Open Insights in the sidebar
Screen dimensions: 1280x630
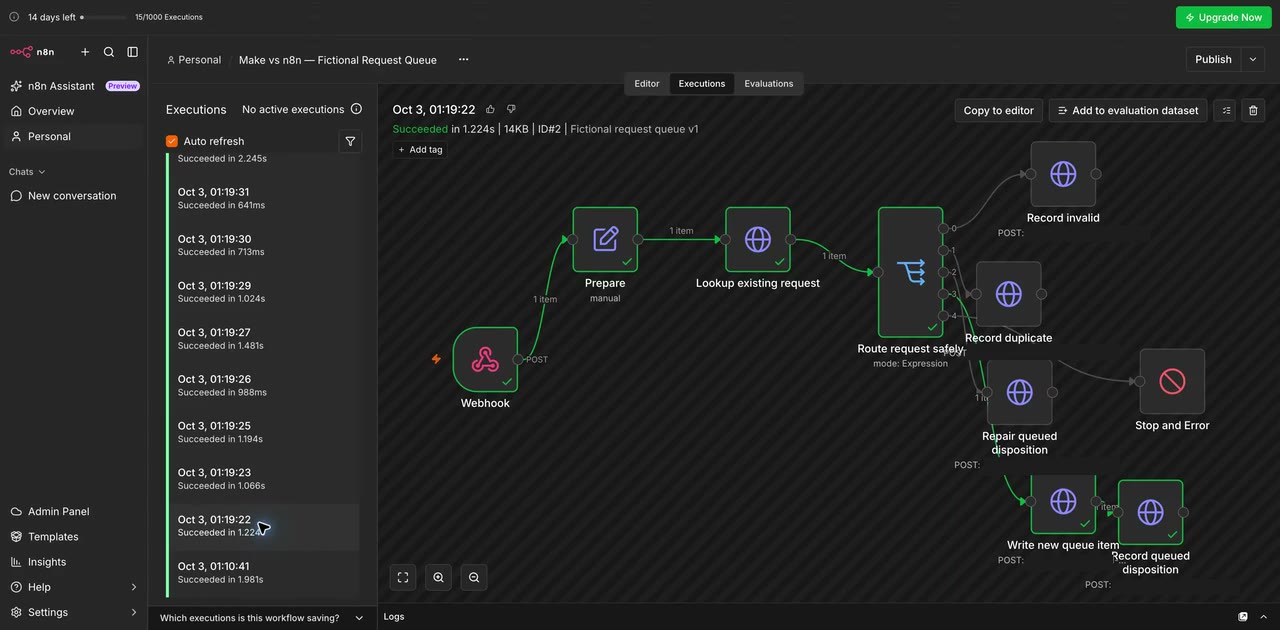coord(74,562)
